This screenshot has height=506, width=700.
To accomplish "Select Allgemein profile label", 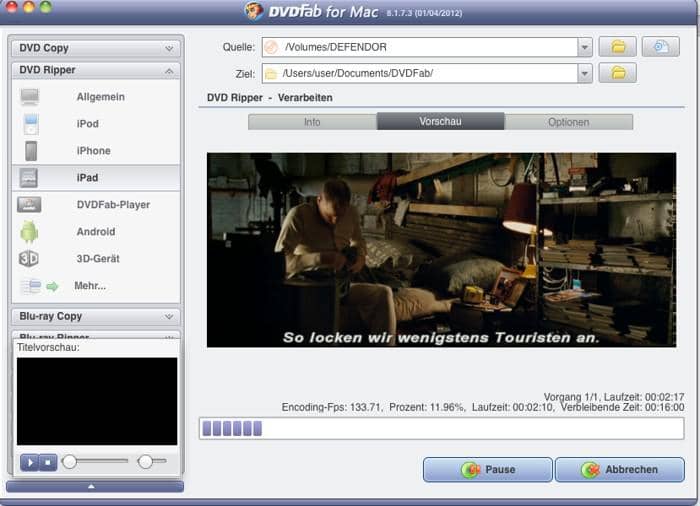I will point(100,97).
